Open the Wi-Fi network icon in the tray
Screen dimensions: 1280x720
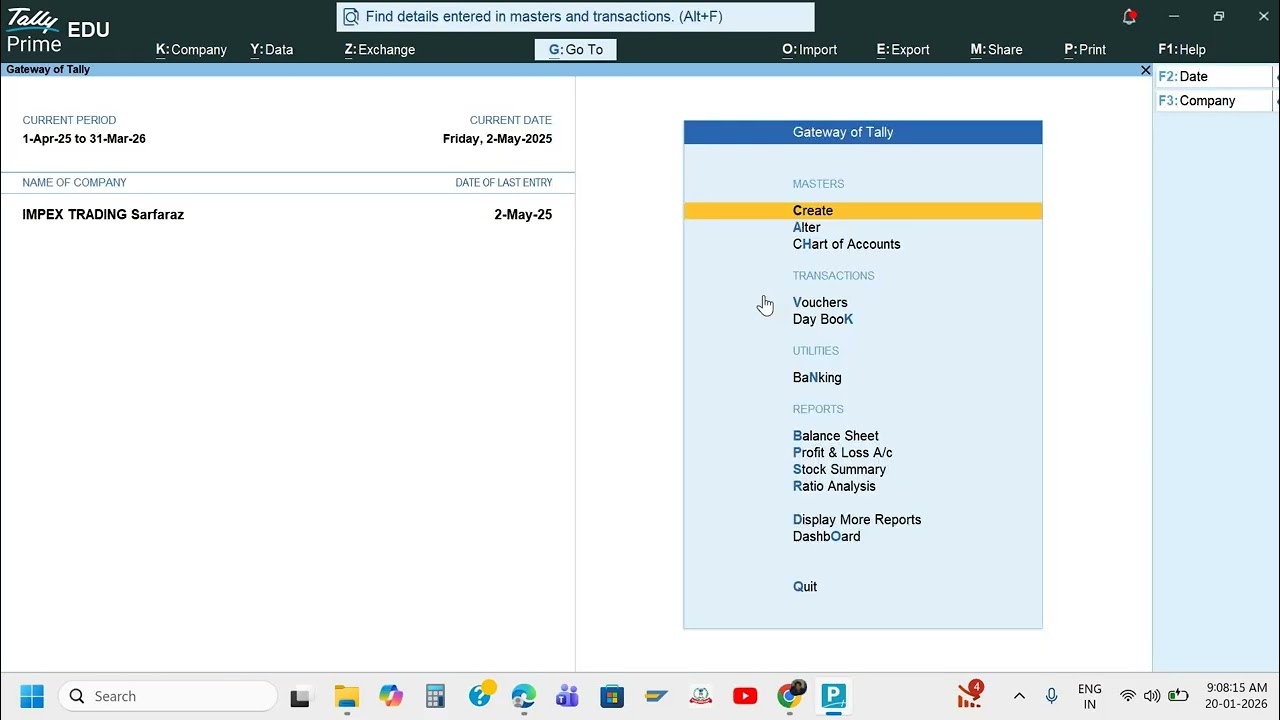(x=1127, y=697)
